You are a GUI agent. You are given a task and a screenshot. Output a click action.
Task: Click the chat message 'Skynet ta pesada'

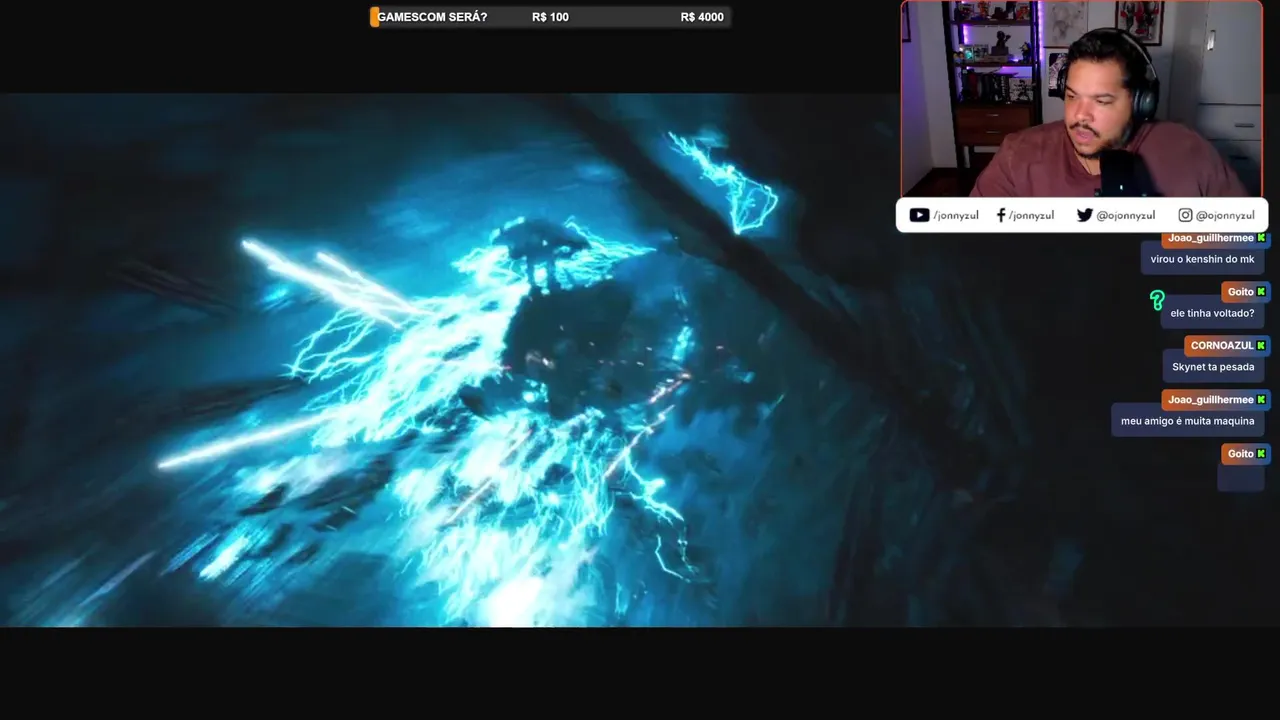pos(1213,367)
